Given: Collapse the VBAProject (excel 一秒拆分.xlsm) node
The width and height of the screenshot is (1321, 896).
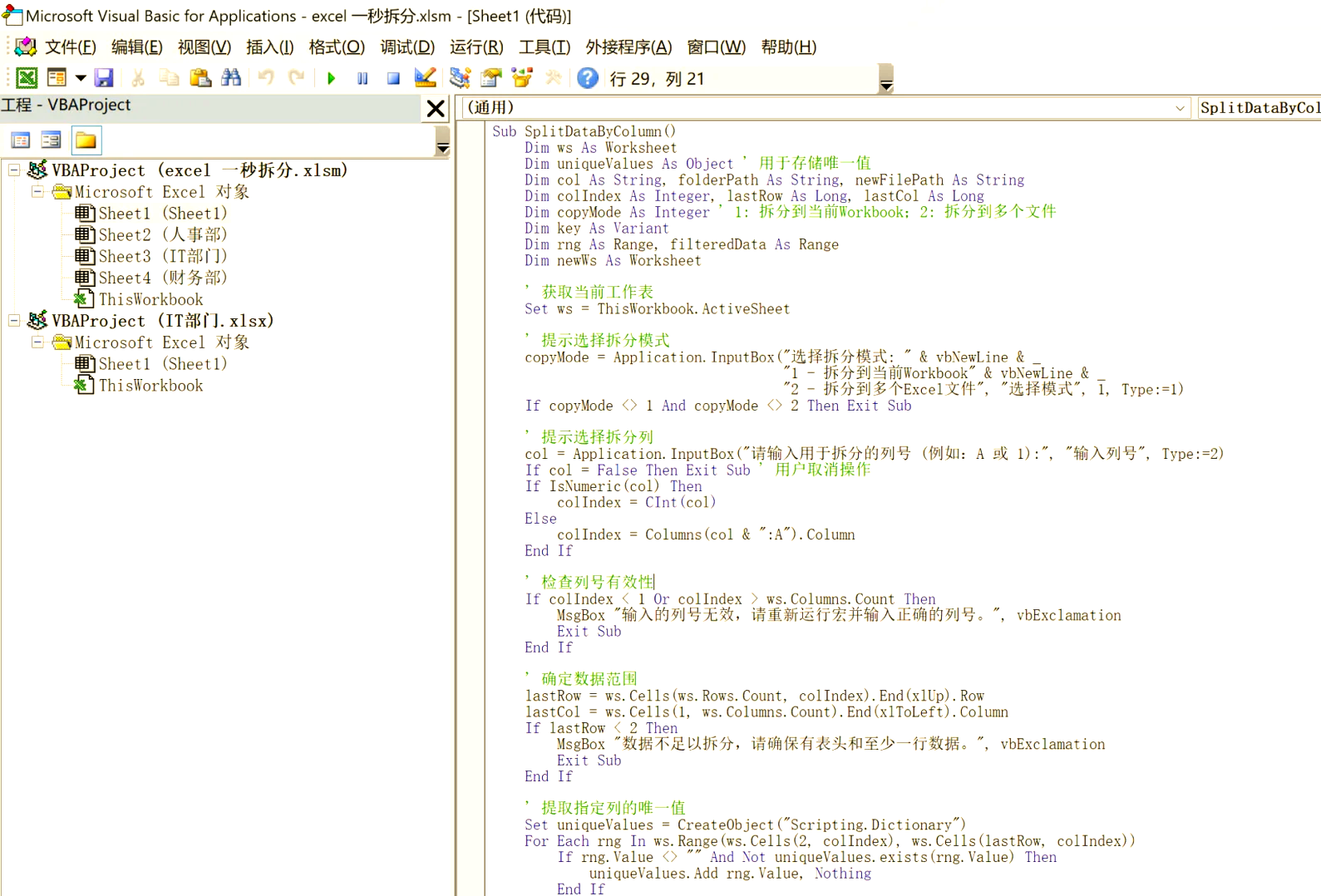Looking at the screenshot, I should [14, 170].
